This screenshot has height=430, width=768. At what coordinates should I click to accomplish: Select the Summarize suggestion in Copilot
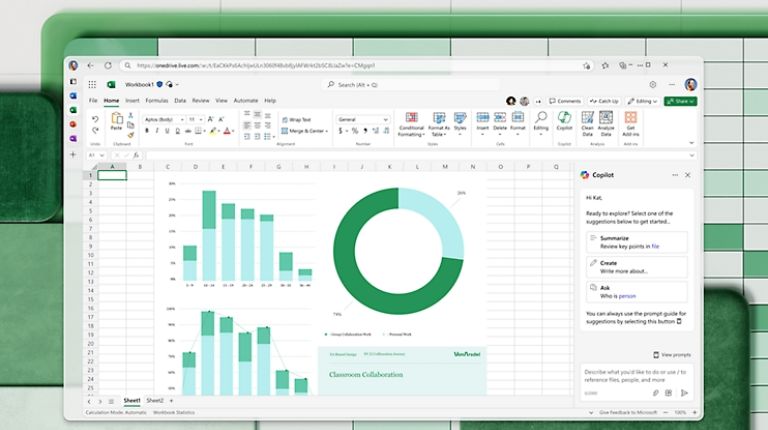[637, 242]
